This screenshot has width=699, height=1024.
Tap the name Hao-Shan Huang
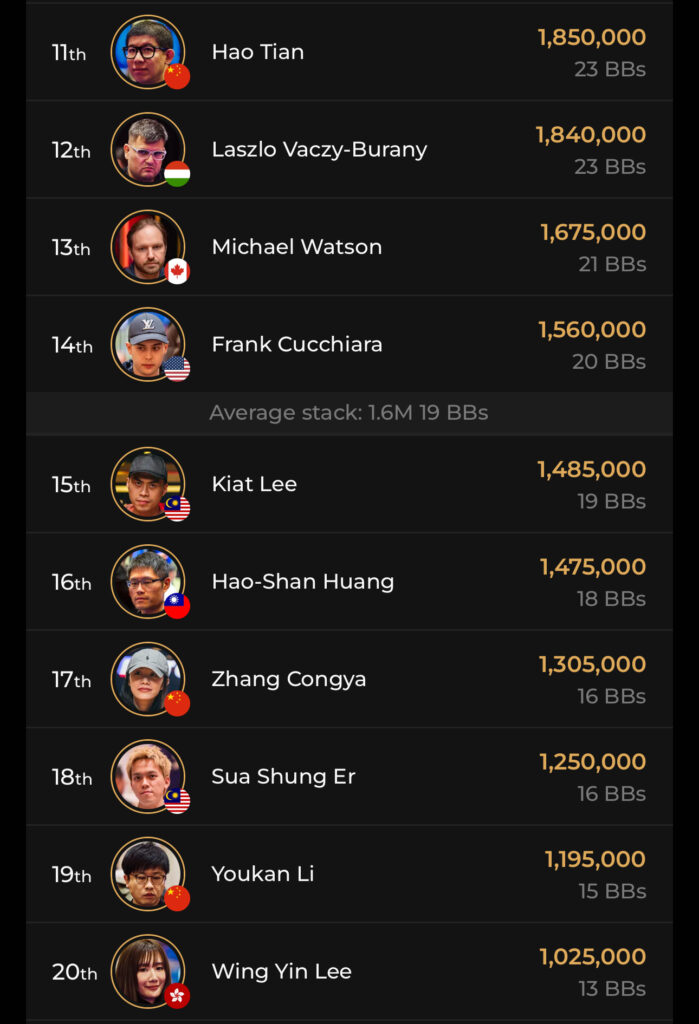303,581
